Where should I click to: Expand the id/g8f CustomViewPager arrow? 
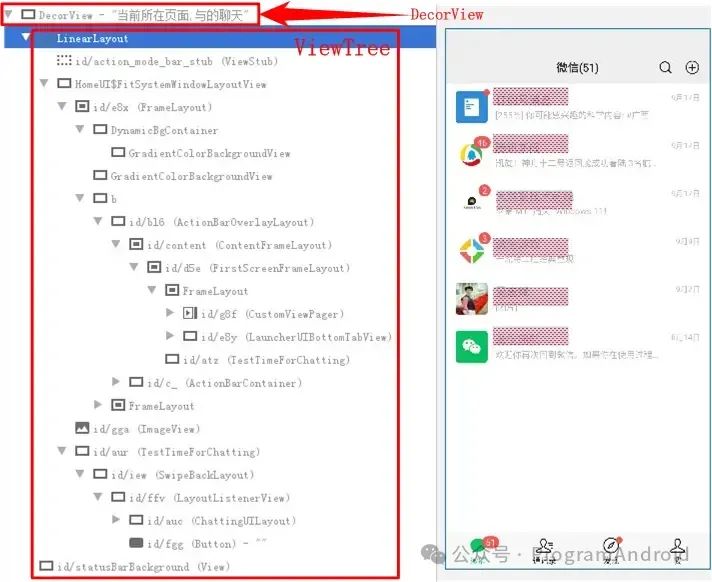coord(170,313)
